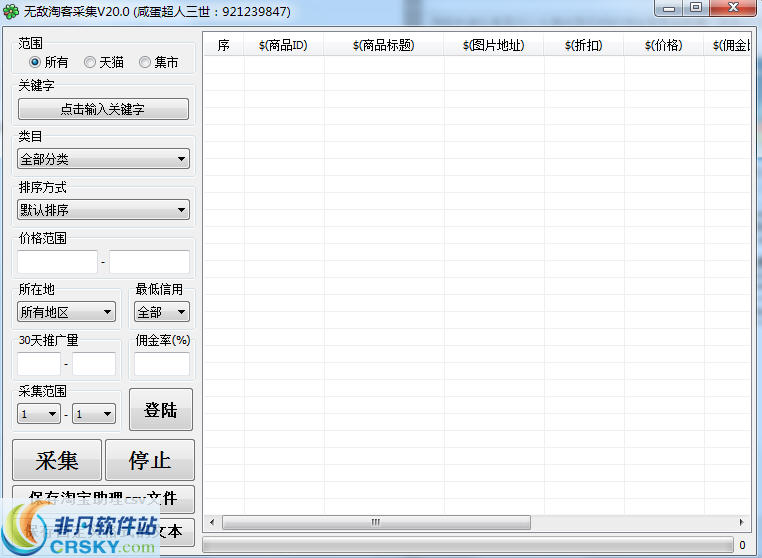Click the 佣金率(%) input field
The height and width of the screenshot is (558, 762).
pyautogui.click(x=162, y=364)
